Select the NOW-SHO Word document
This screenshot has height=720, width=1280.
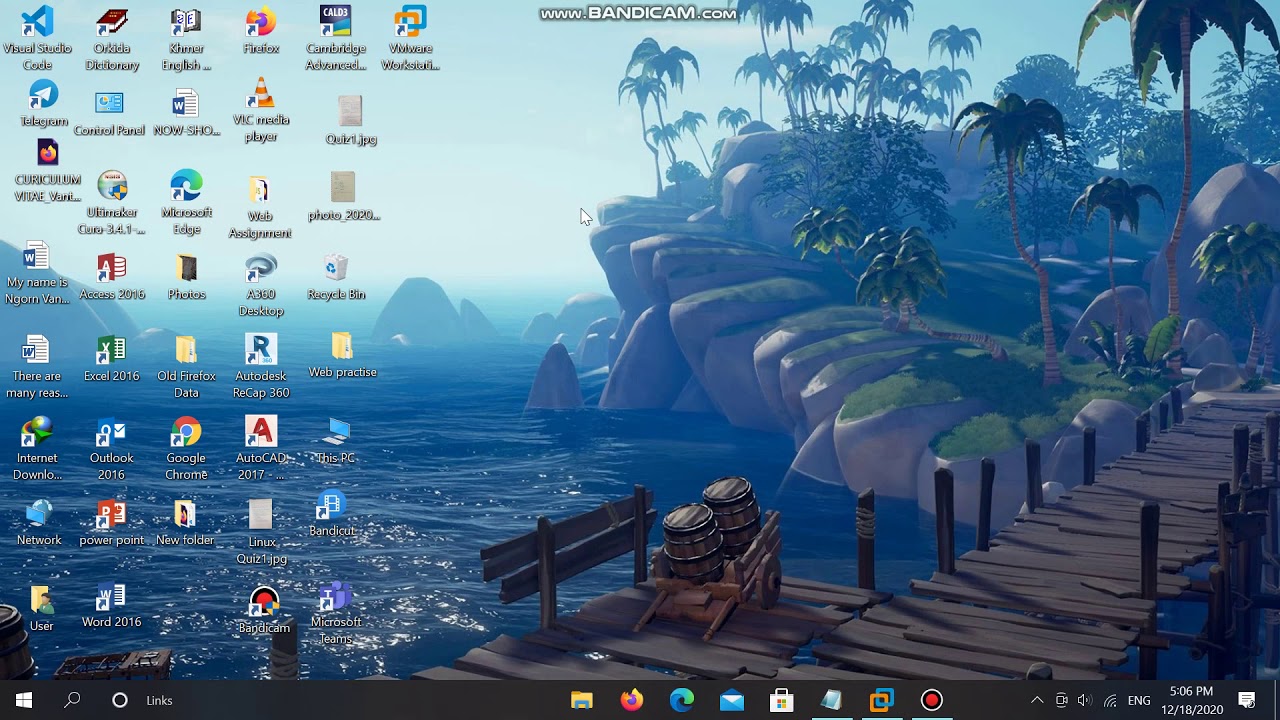pyautogui.click(x=186, y=112)
